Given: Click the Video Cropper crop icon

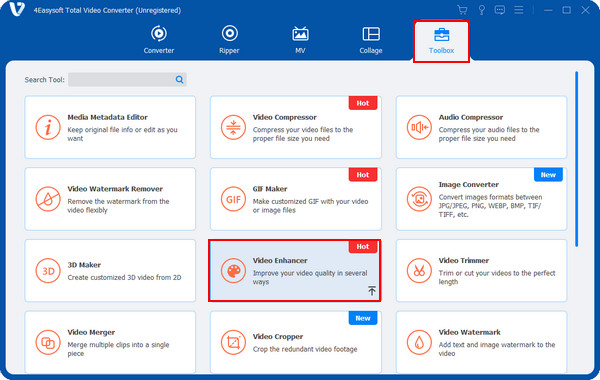Looking at the screenshot, I should pos(233,342).
